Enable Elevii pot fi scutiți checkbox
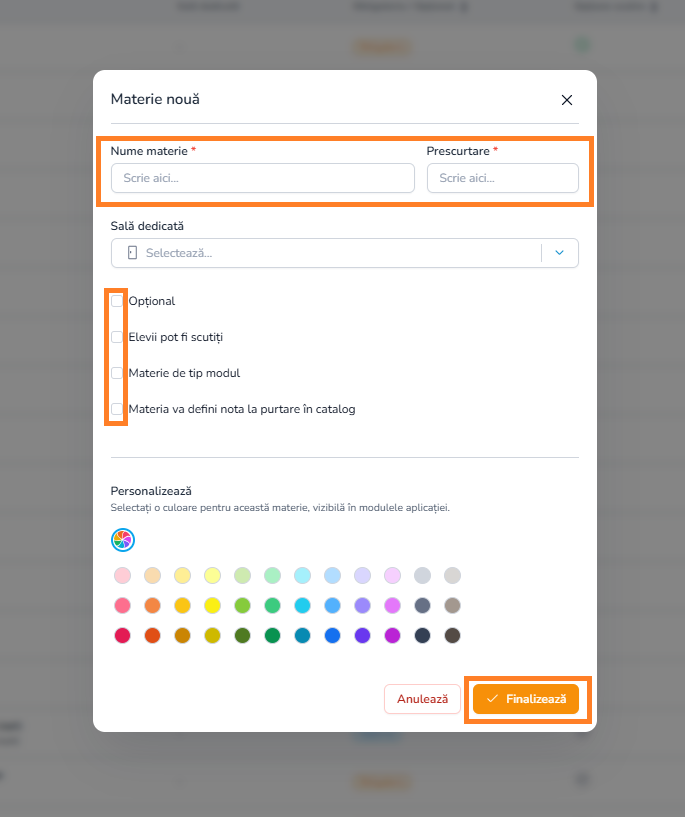Screen dimensions: 685x817 point(117,337)
